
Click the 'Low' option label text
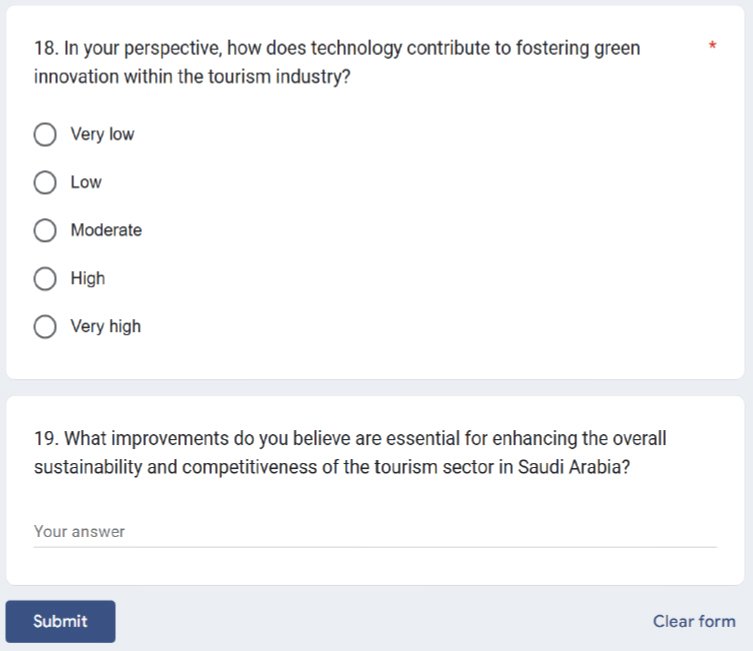(86, 182)
